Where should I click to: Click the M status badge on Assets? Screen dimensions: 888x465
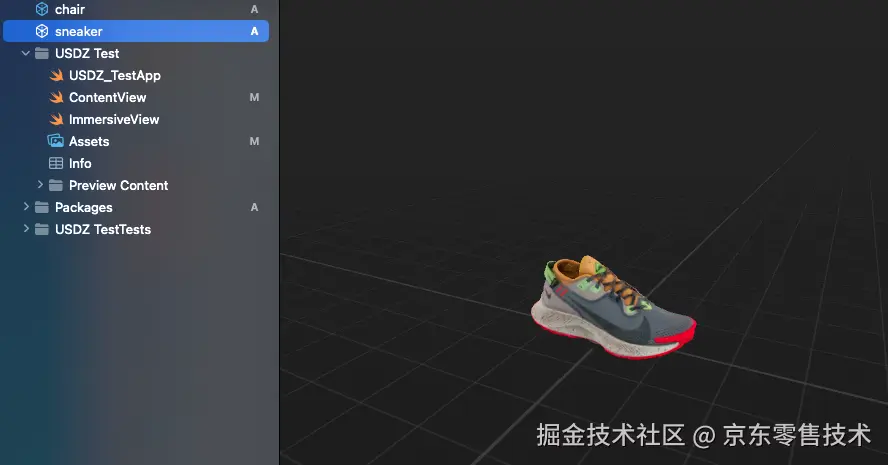click(x=254, y=142)
